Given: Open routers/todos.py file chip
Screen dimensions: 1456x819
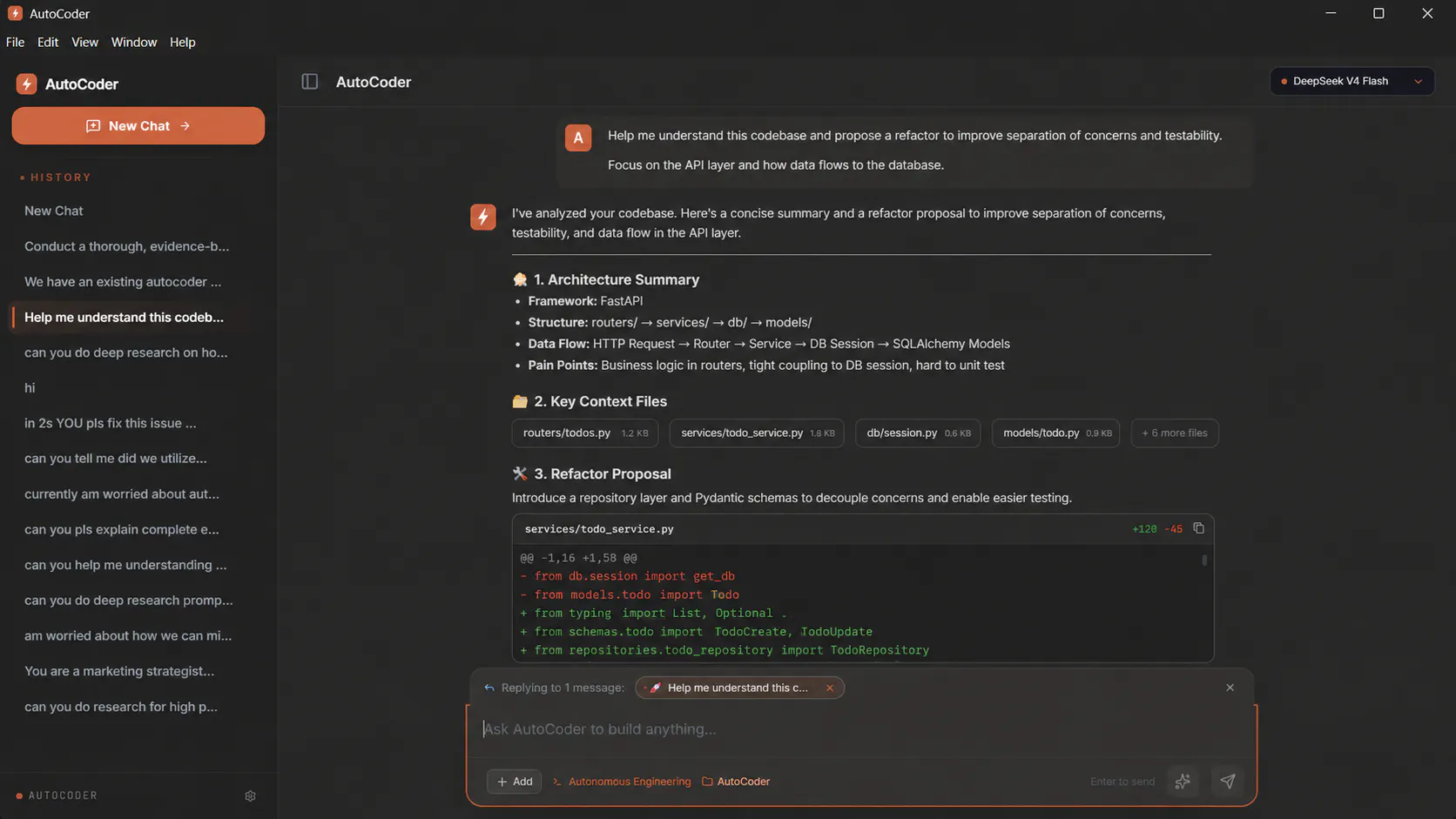Looking at the screenshot, I should point(585,433).
